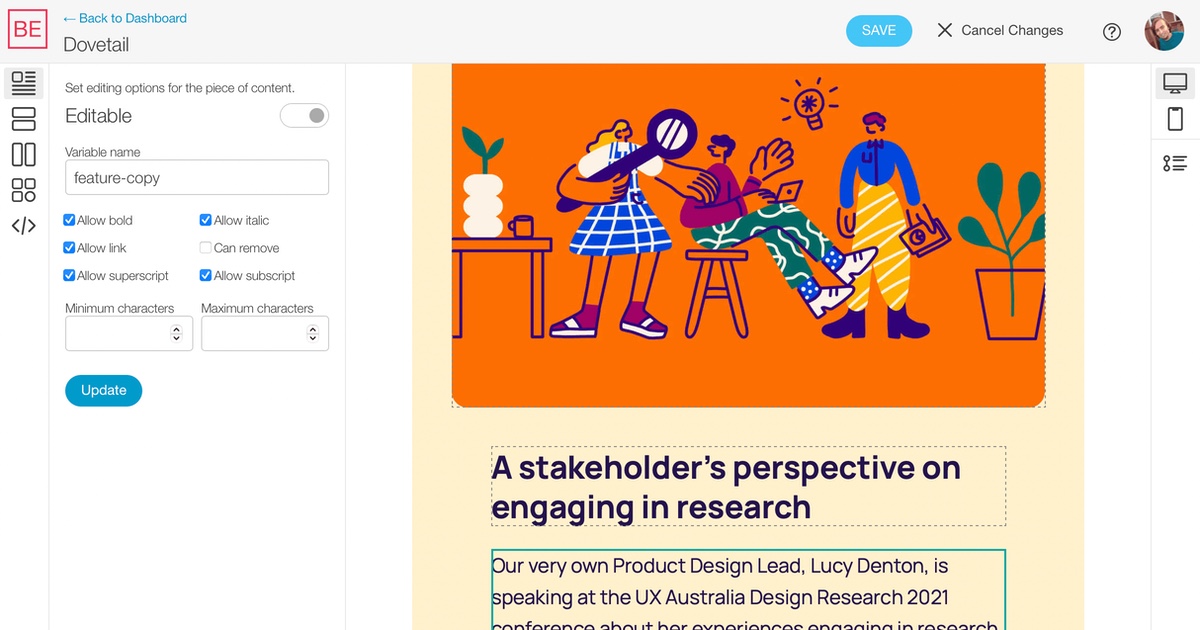Click the Maximum characters stepper arrows
Screen dimensions: 1200x630
coord(312,335)
